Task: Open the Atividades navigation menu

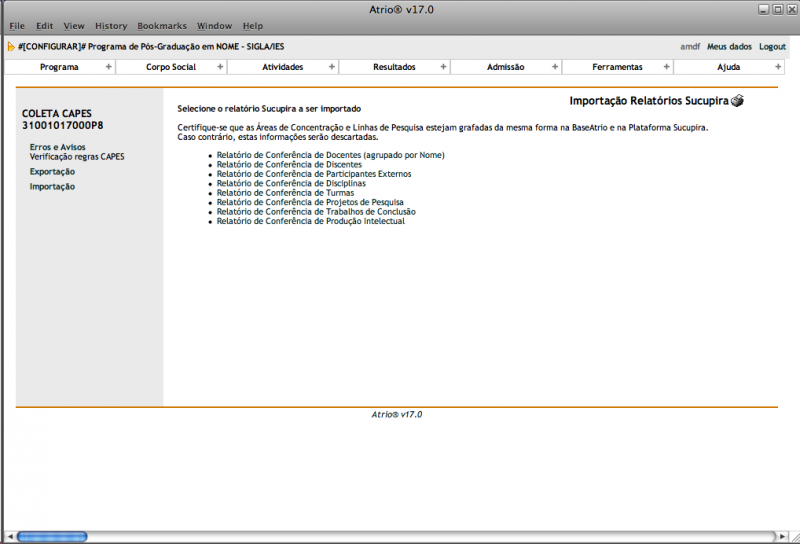Action: click(x=283, y=67)
